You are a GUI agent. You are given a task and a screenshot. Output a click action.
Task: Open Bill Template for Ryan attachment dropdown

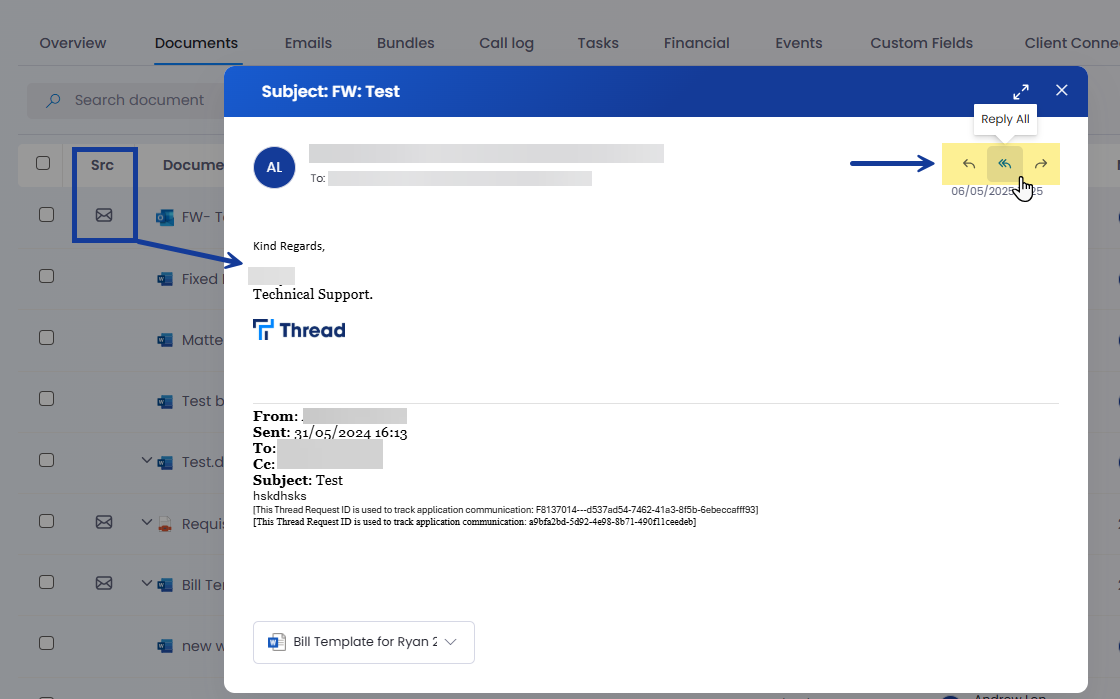pyautogui.click(x=450, y=642)
